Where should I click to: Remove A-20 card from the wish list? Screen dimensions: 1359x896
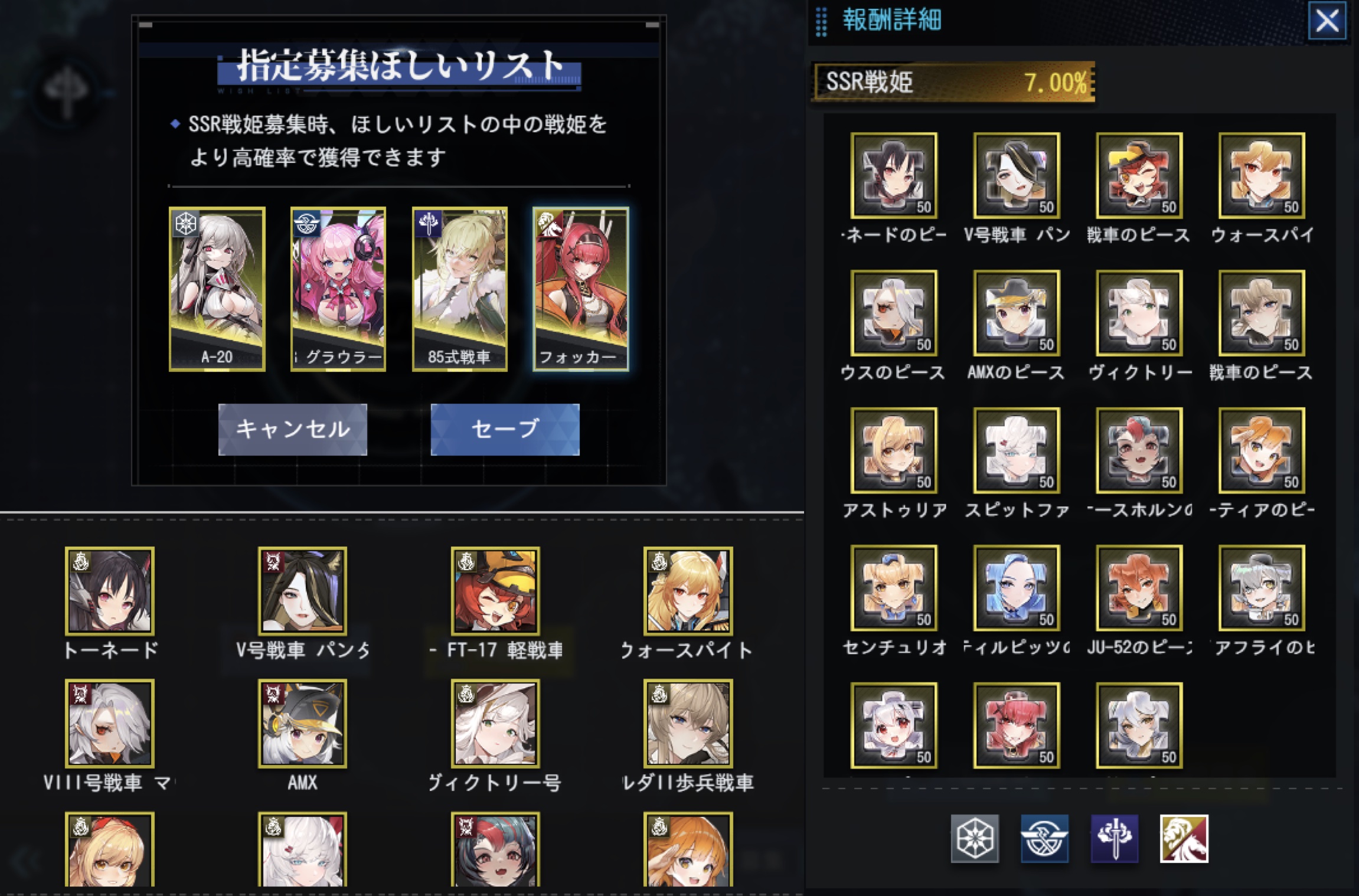click(217, 289)
